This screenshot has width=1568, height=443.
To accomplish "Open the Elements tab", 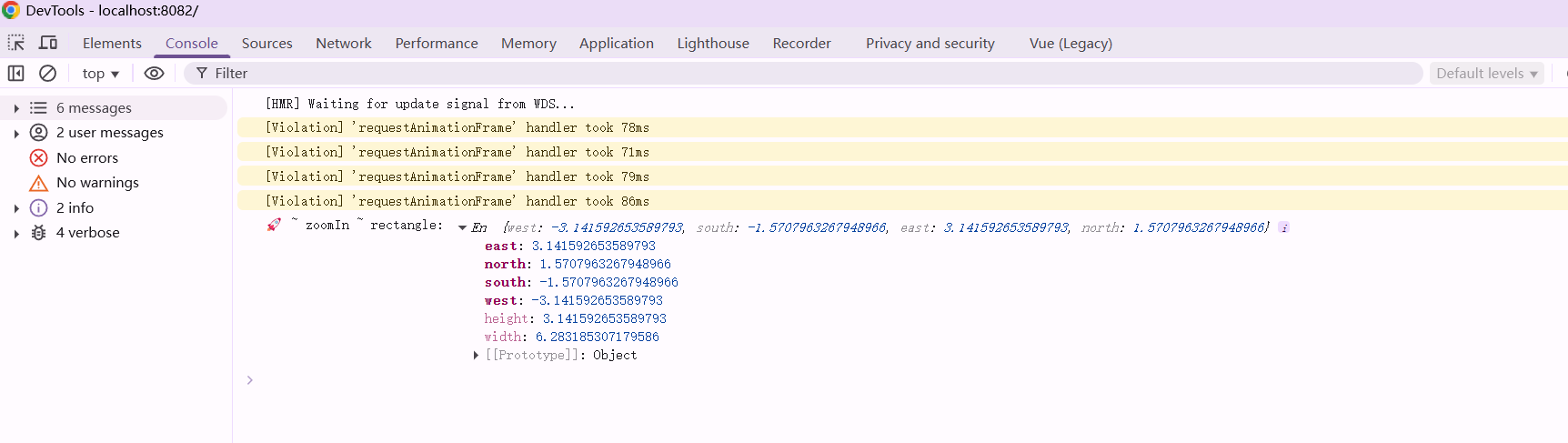I will [112, 43].
